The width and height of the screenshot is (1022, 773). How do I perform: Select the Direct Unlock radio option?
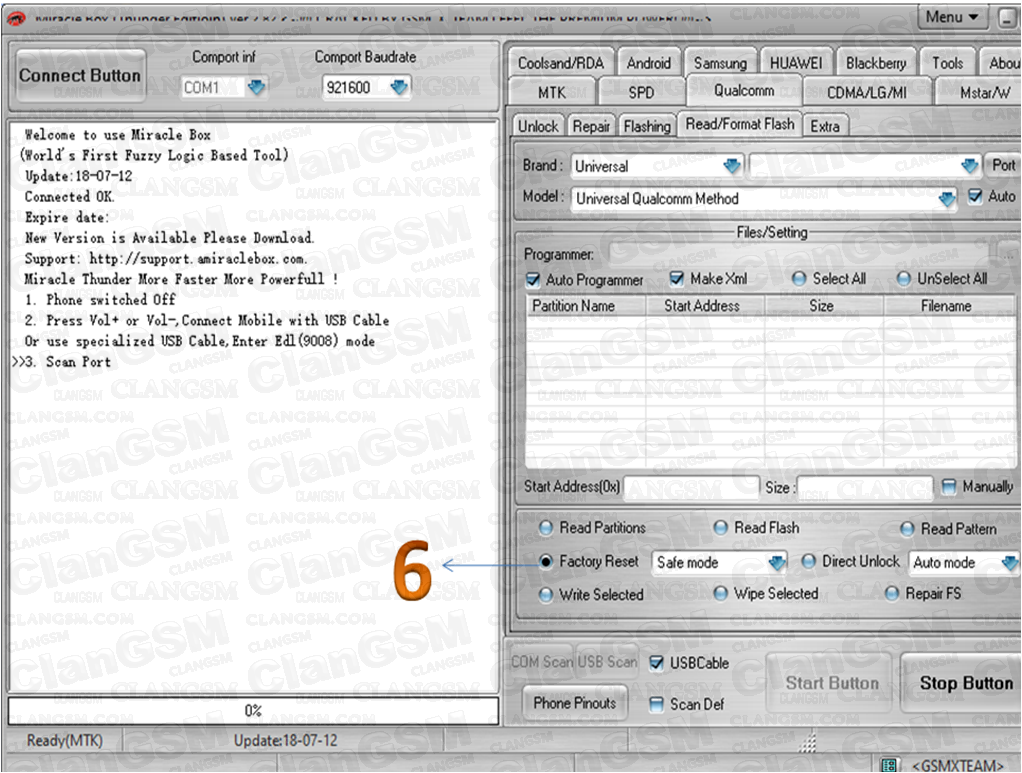pos(809,562)
